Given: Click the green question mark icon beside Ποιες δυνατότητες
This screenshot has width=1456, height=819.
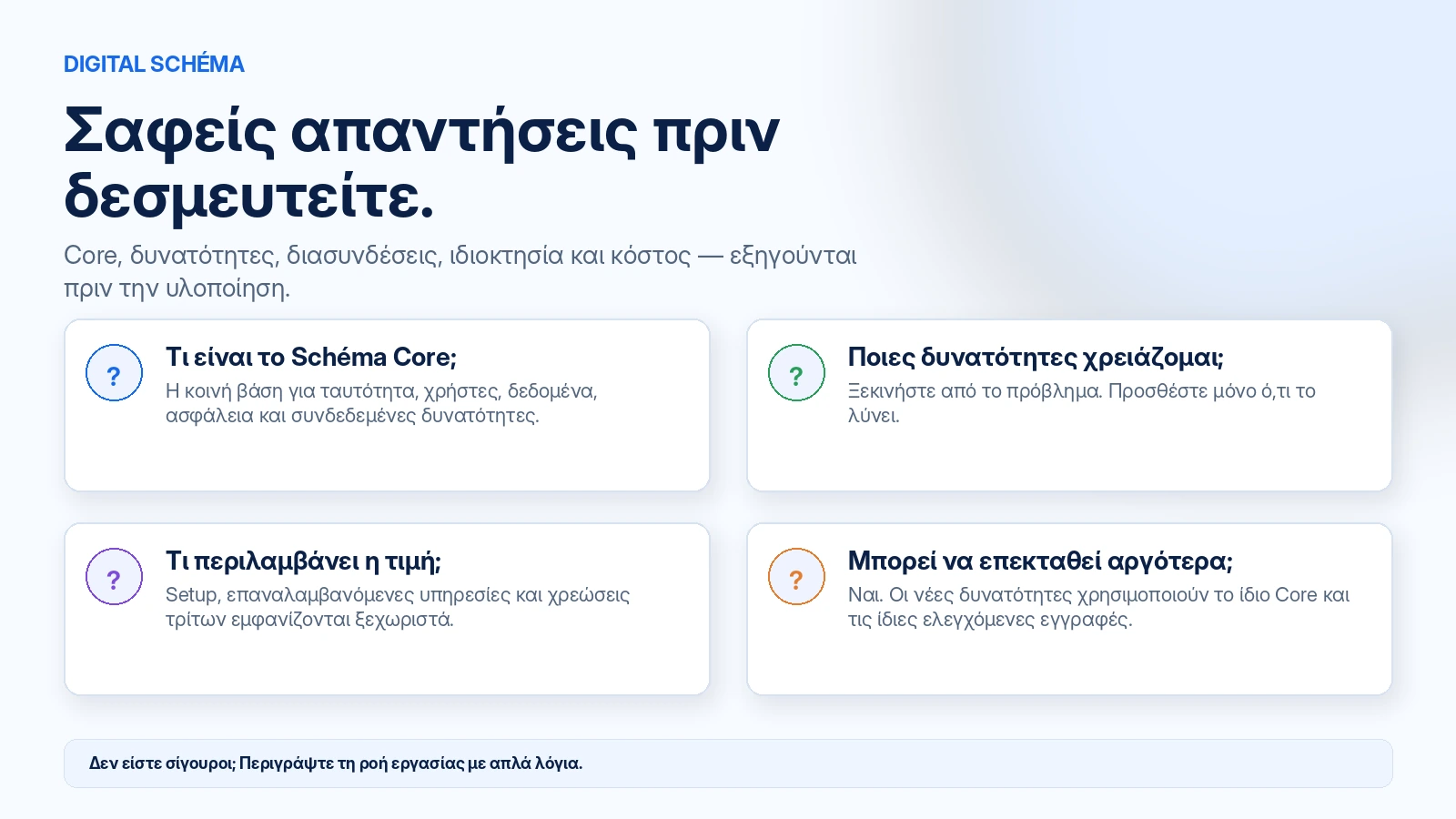Looking at the screenshot, I should (796, 373).
